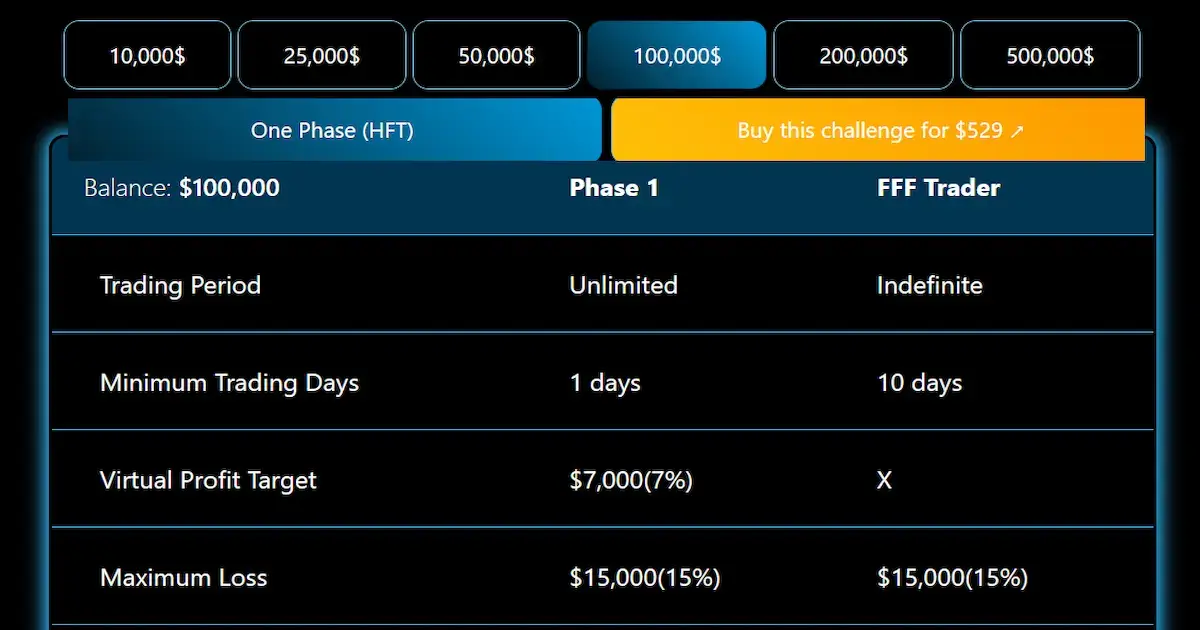Click the $15,000(15%) maximum loss value
Image resolution: width=1200 pixels, height=630 pixels.
pyautogui.click(x=645, y=577)
